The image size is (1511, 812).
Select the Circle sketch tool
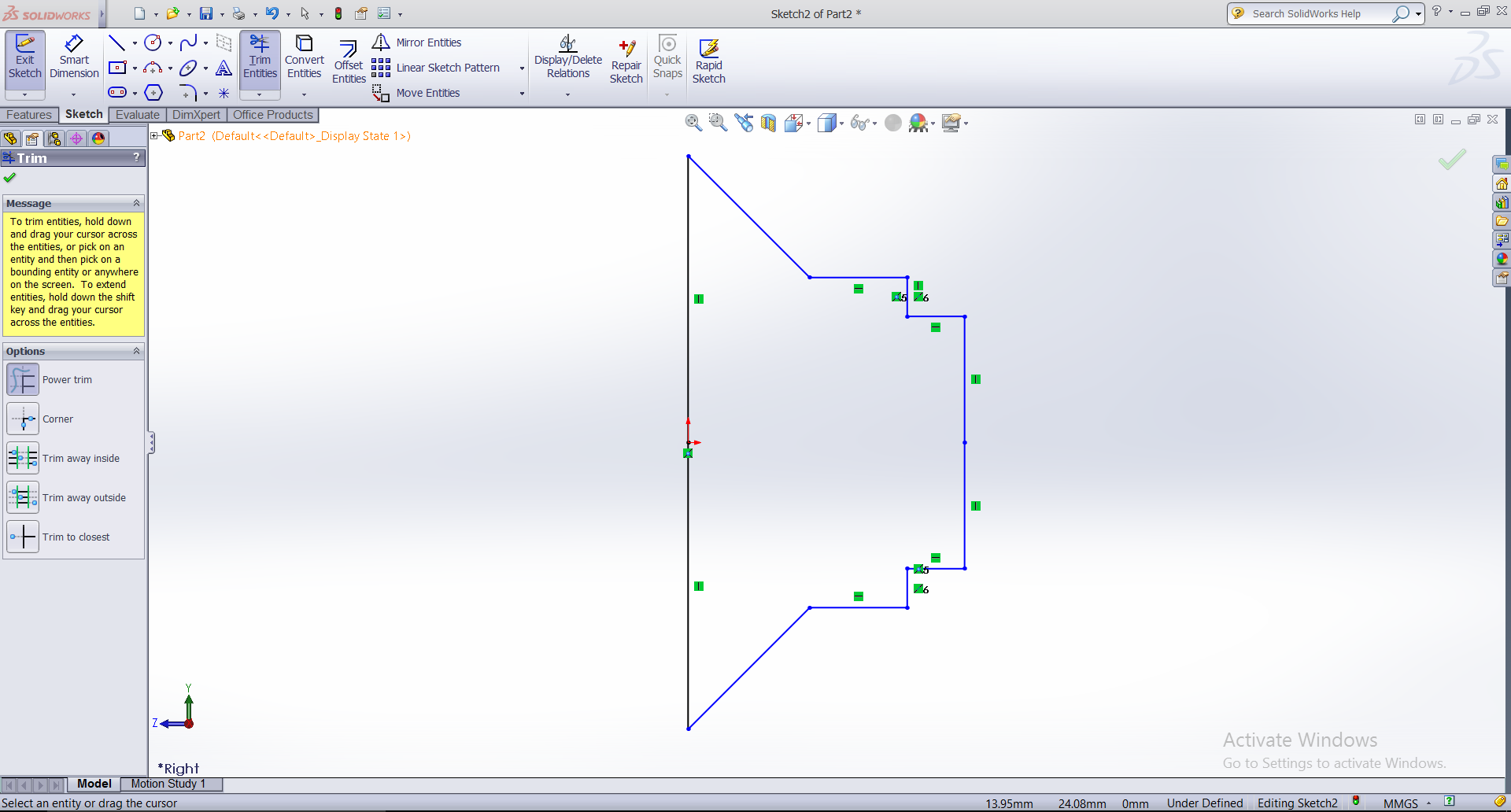coord(153,42)
